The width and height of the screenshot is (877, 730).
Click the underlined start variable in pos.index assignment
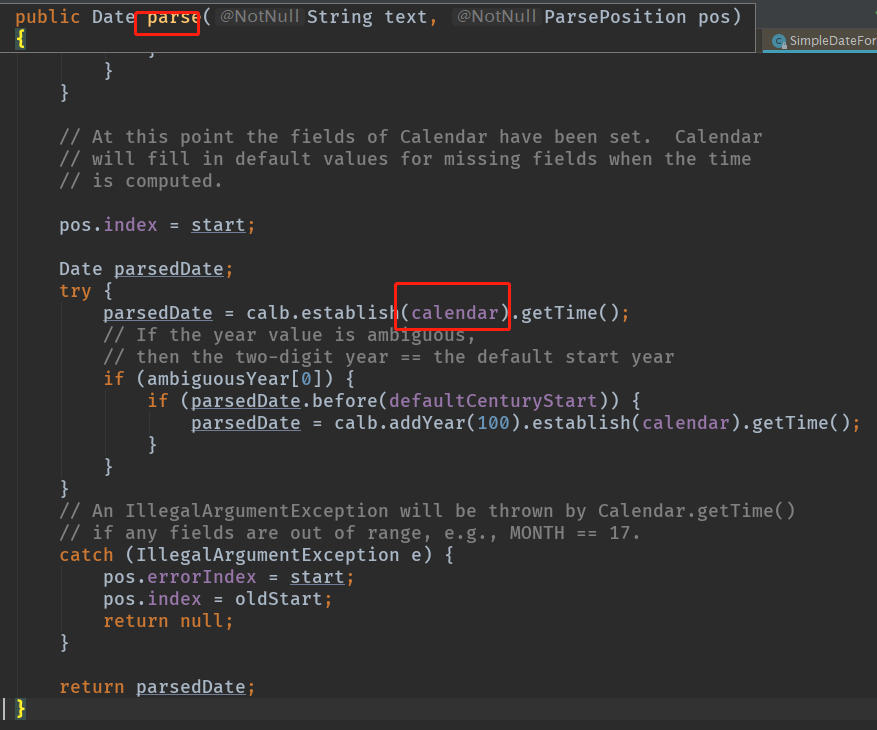pos(217,224)
